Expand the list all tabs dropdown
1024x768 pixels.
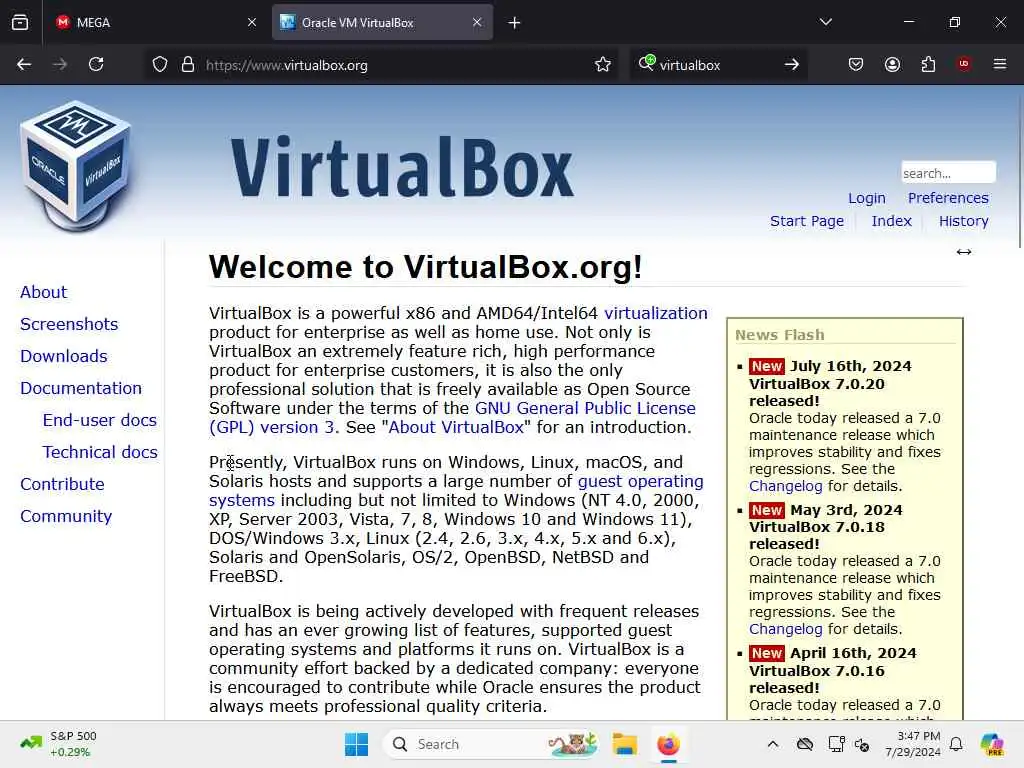point(826,22)
